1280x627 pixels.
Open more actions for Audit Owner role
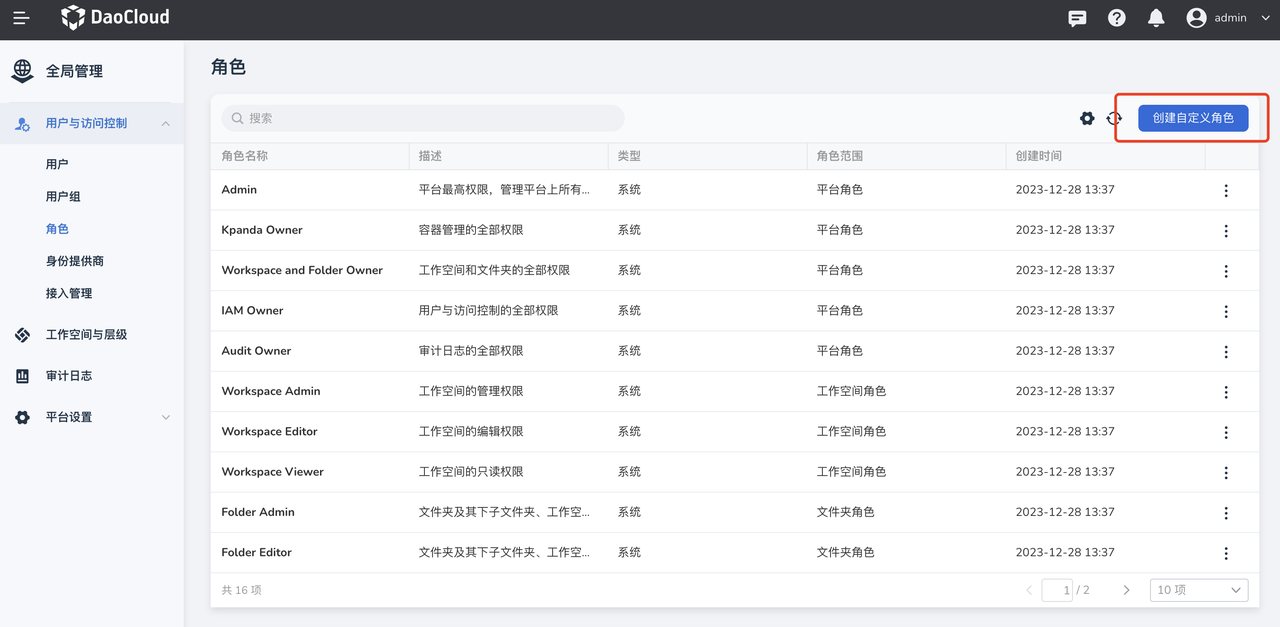1226,351
